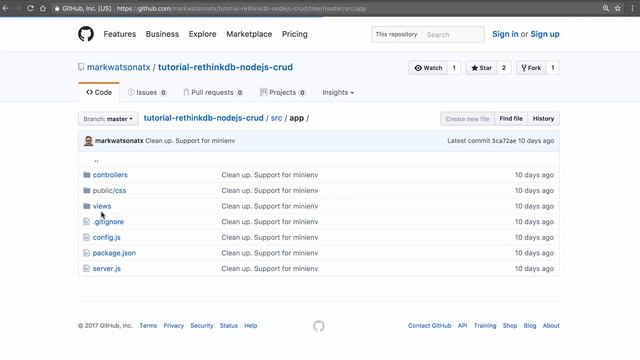The image size is (640, 360).
Task: Click the GitHub octocat logo in header
Action: click(x=86, y=34)
